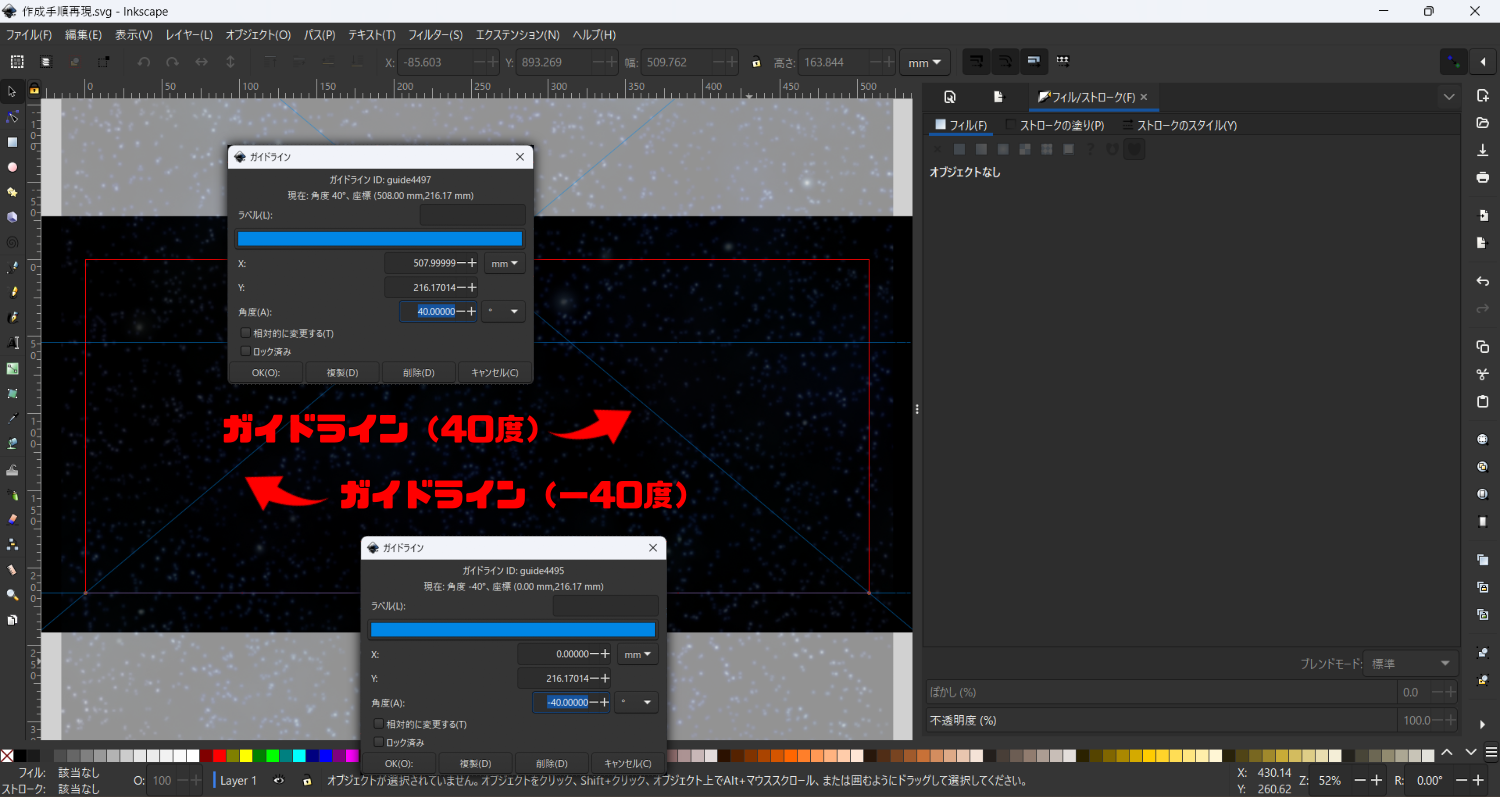Select the Pencil freehand tool

tap(12, 293)
